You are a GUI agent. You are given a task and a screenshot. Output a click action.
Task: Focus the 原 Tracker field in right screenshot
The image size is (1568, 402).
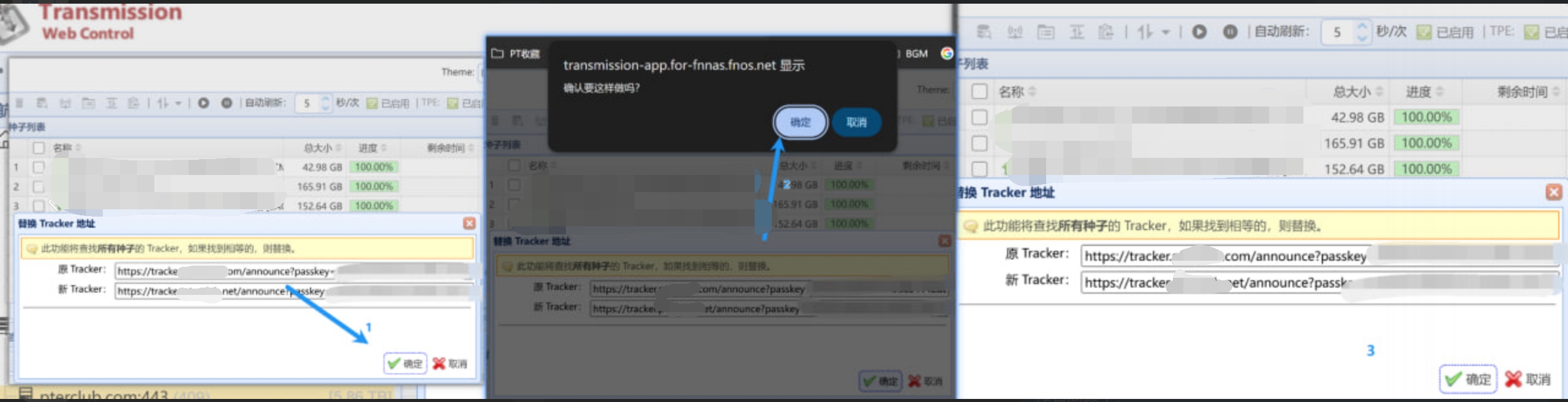(x=1319, y=256)
